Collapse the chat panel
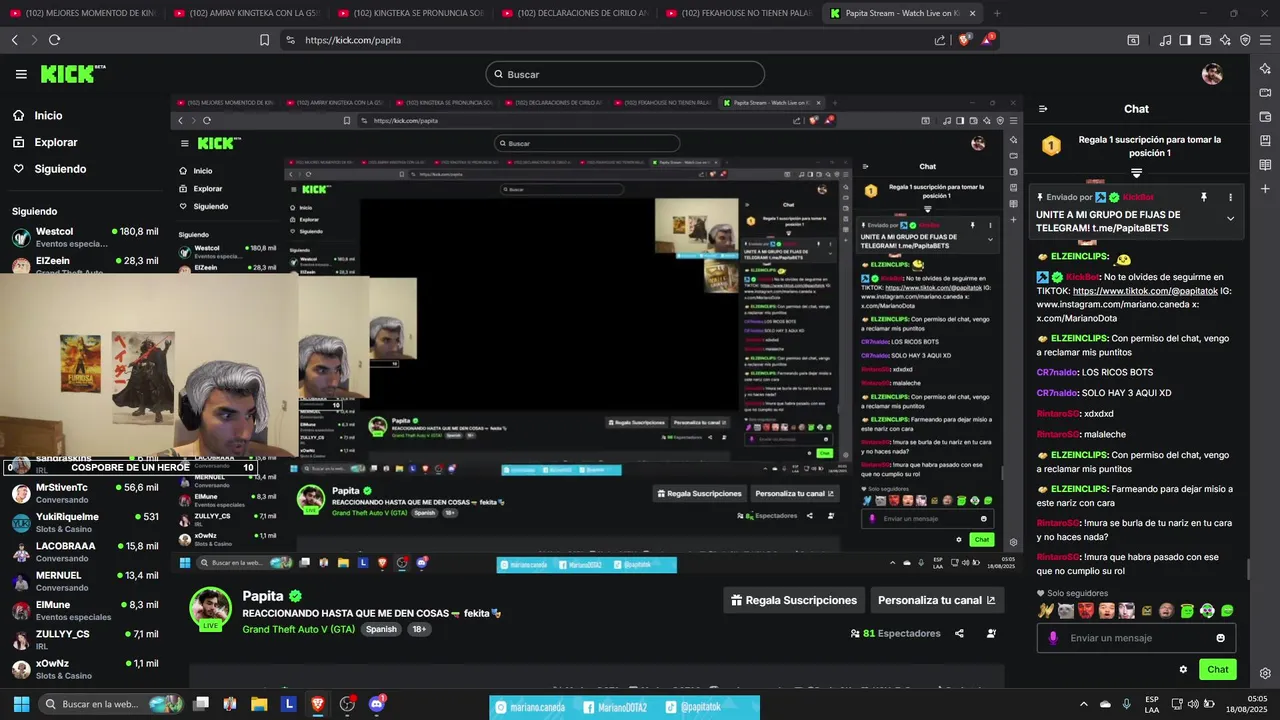The width and height of the screenshot is (1280, 720). (1043, 109)
